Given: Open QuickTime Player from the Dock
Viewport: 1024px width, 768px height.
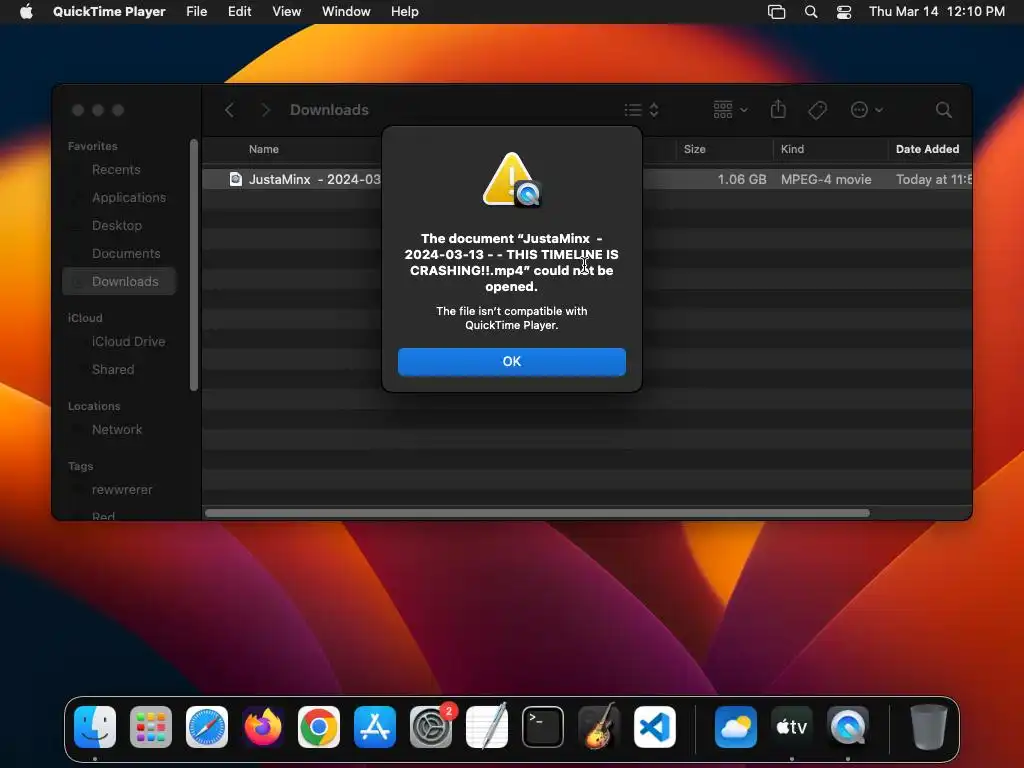Looking at the screenshot, I should [848, 727].
